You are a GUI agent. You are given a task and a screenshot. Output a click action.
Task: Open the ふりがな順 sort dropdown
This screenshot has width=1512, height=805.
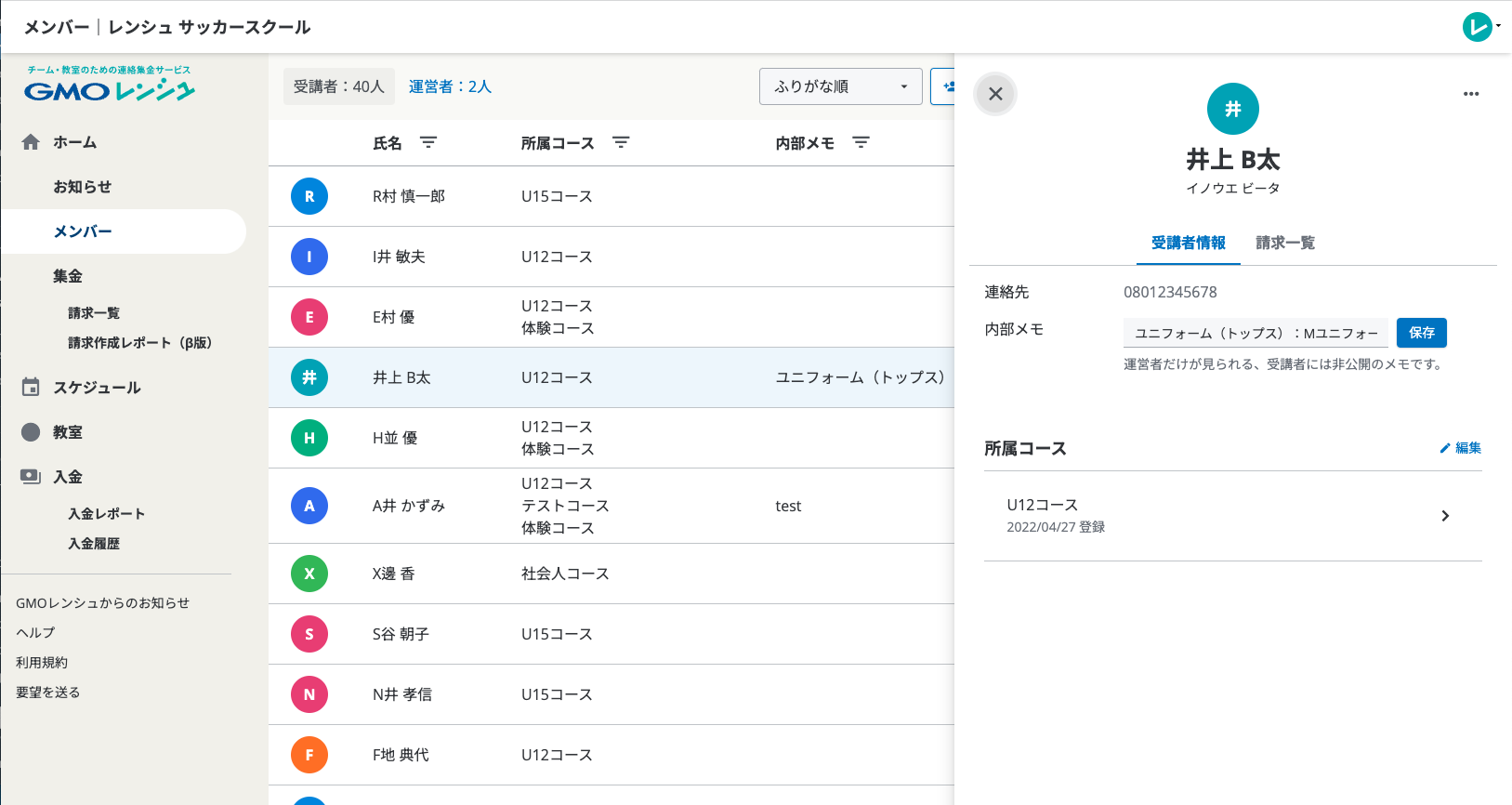[840, 86]
